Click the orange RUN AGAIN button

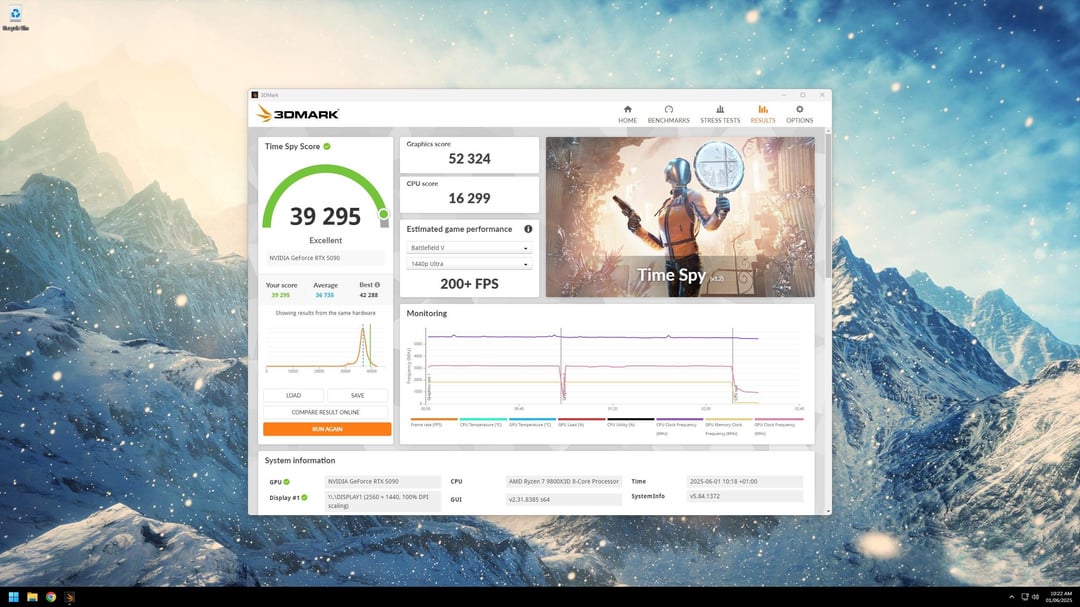[327, 429]
